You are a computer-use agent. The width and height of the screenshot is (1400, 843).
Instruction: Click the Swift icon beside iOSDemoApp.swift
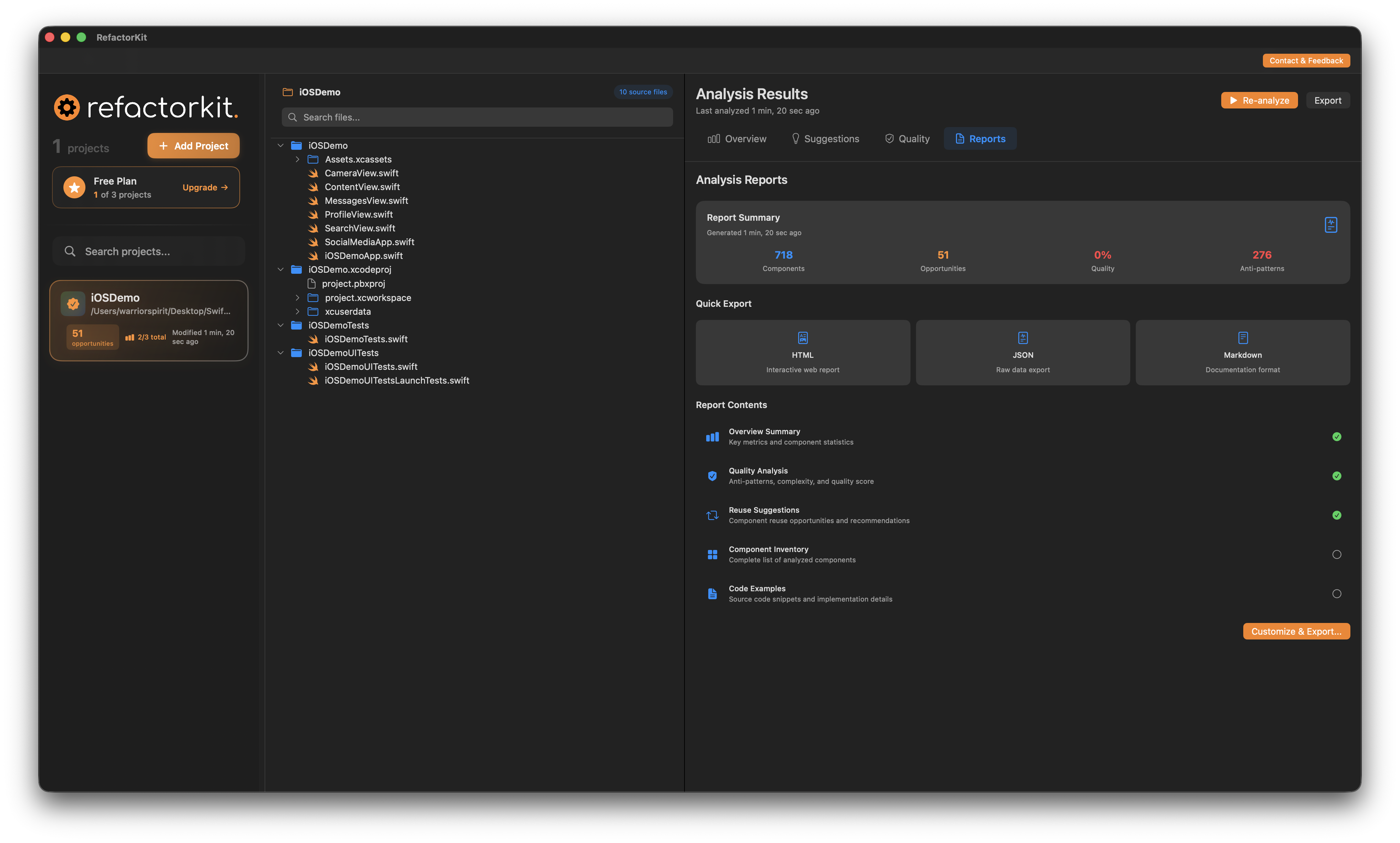[313, 256]
